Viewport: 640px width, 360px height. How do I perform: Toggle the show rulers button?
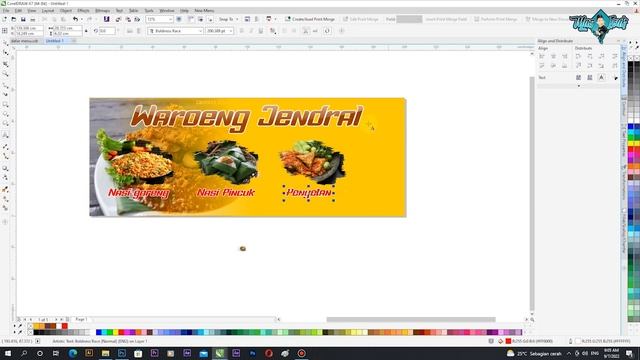click(191, 19)
